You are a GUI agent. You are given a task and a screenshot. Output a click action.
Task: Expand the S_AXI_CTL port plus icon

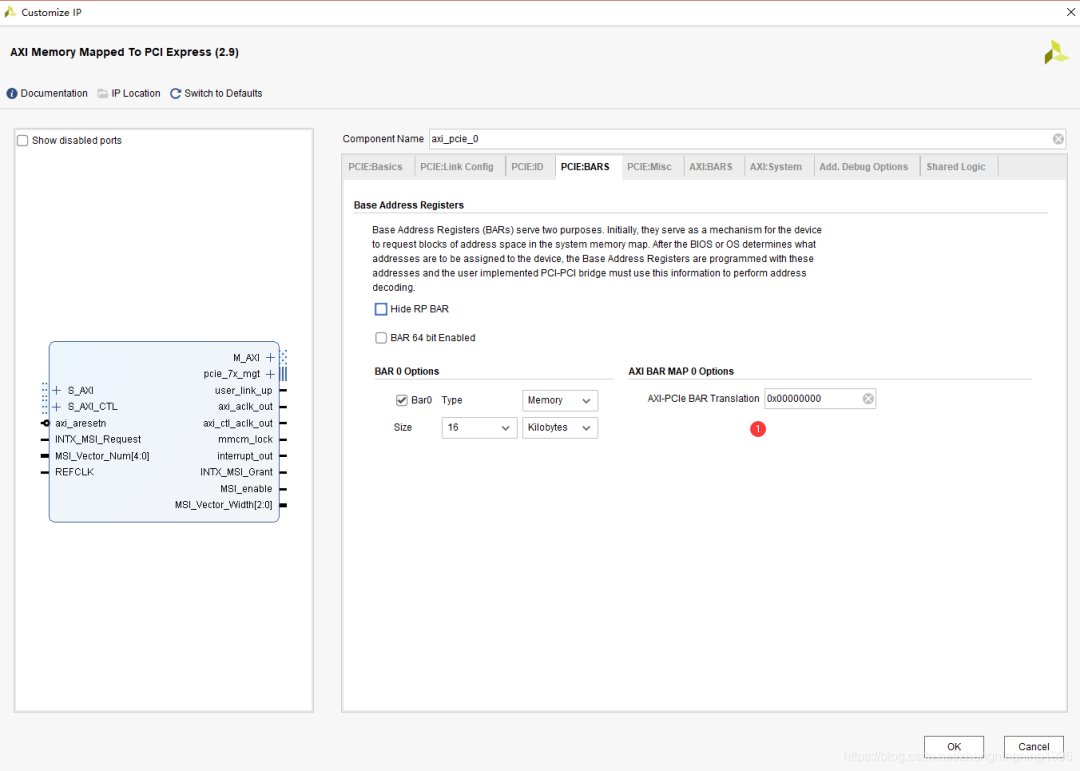click(57, 407)
